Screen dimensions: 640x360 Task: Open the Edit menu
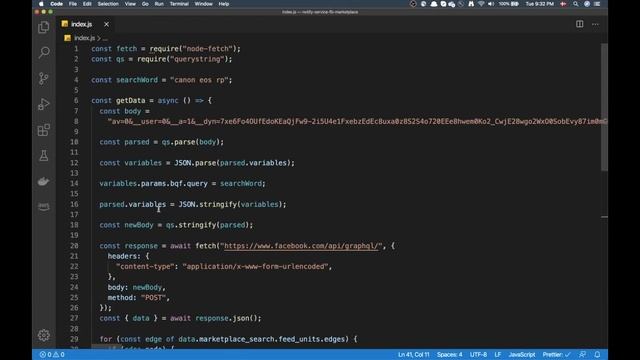click(87, 4)
